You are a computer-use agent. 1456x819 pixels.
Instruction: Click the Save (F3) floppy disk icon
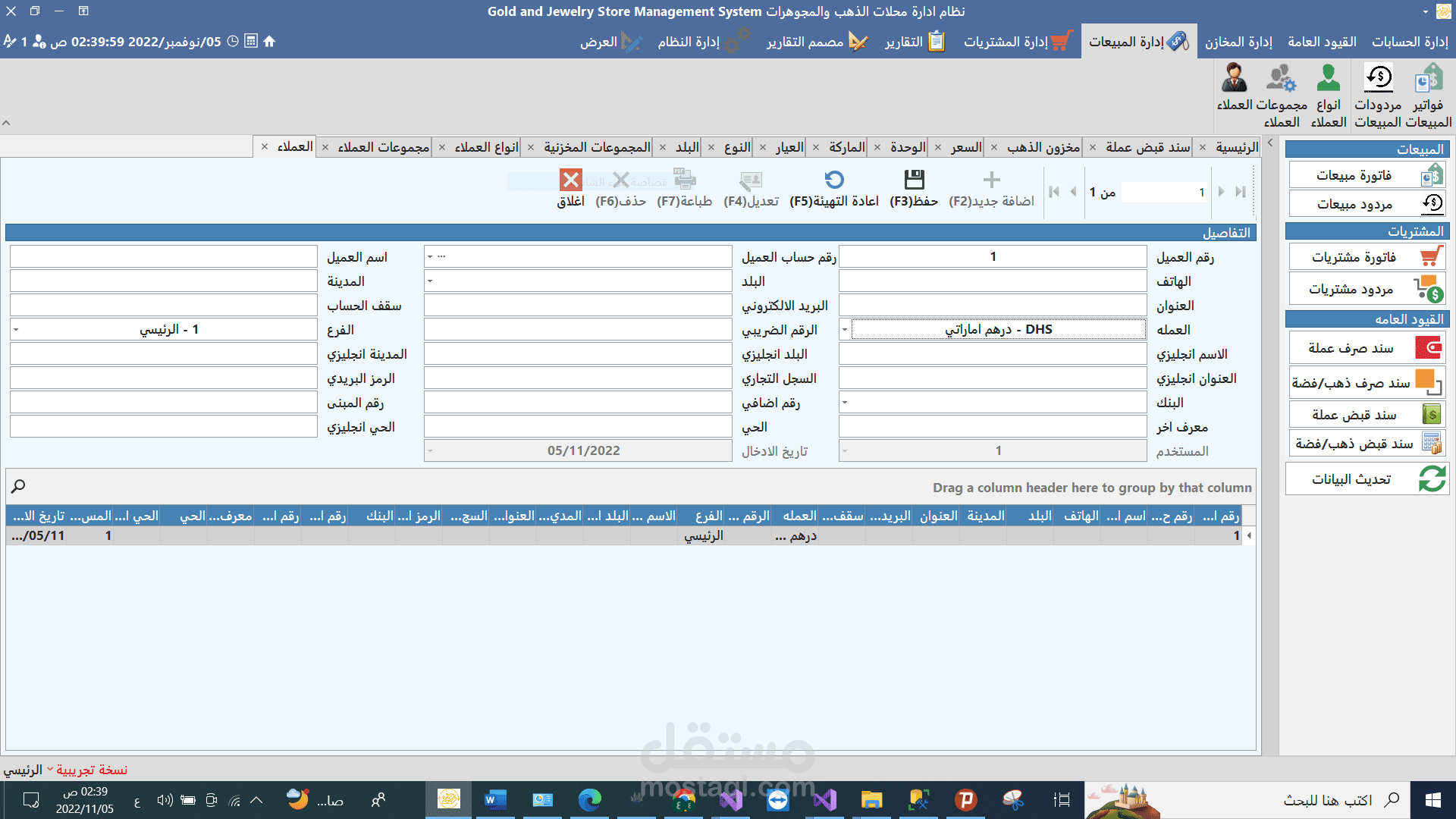click(x=915, y=180)
